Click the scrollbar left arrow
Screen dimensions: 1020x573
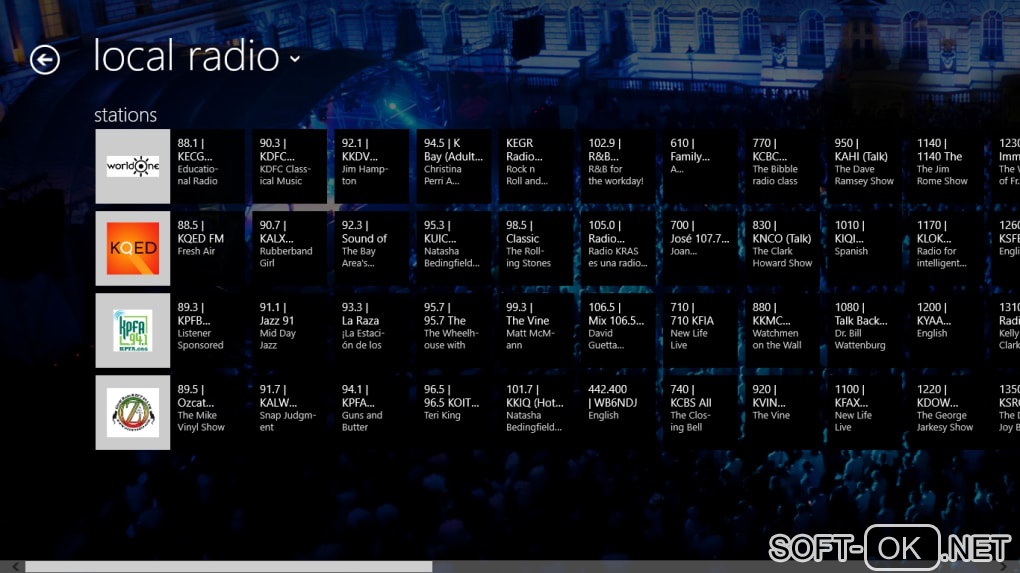(x=14, y=567)
